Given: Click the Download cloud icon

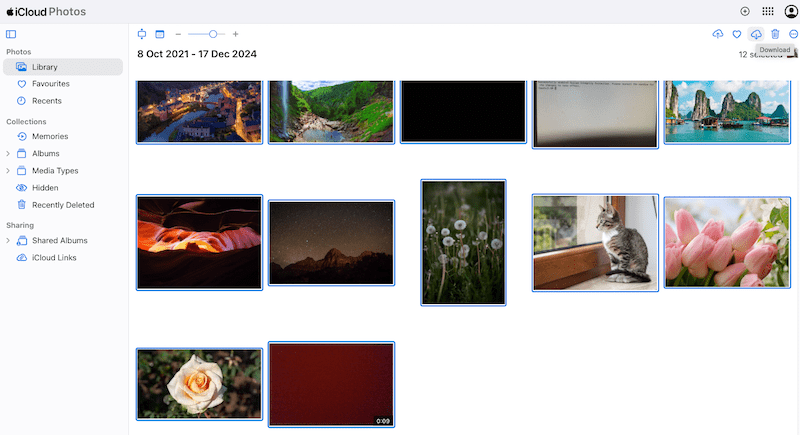Looking at the screenshot, I should click(x=756, y=34).
